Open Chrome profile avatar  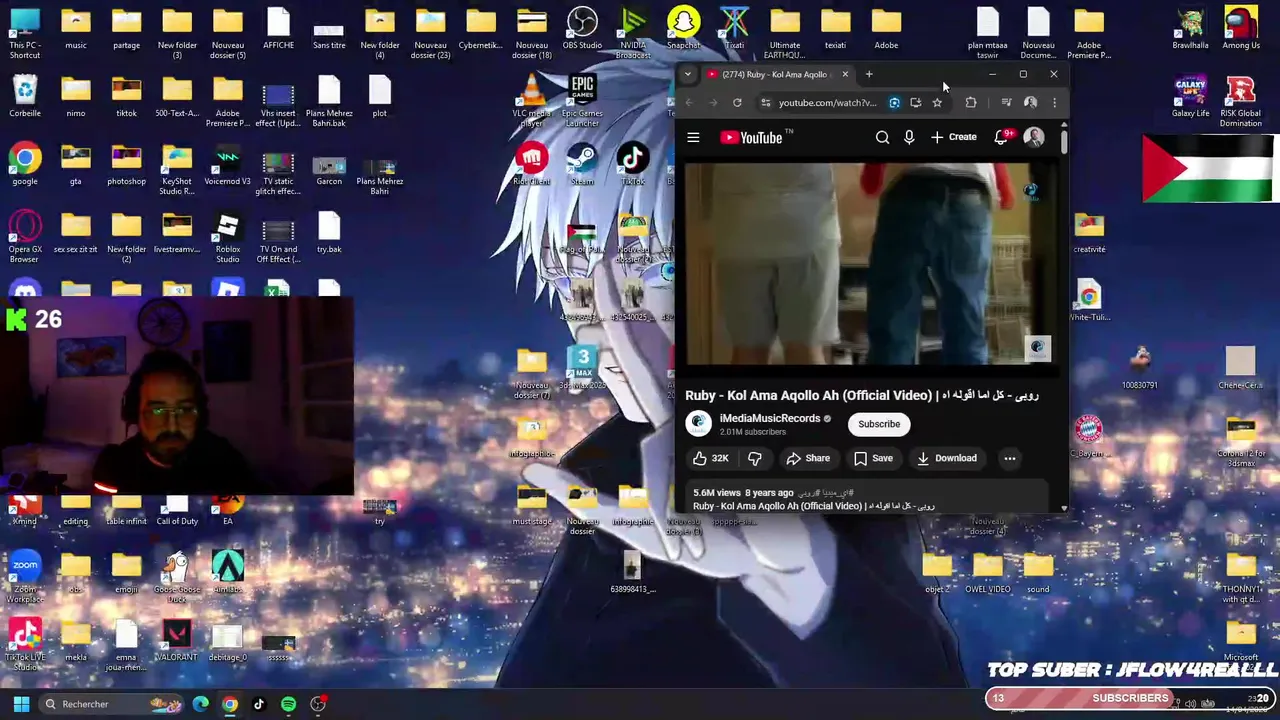point(1030,102)
